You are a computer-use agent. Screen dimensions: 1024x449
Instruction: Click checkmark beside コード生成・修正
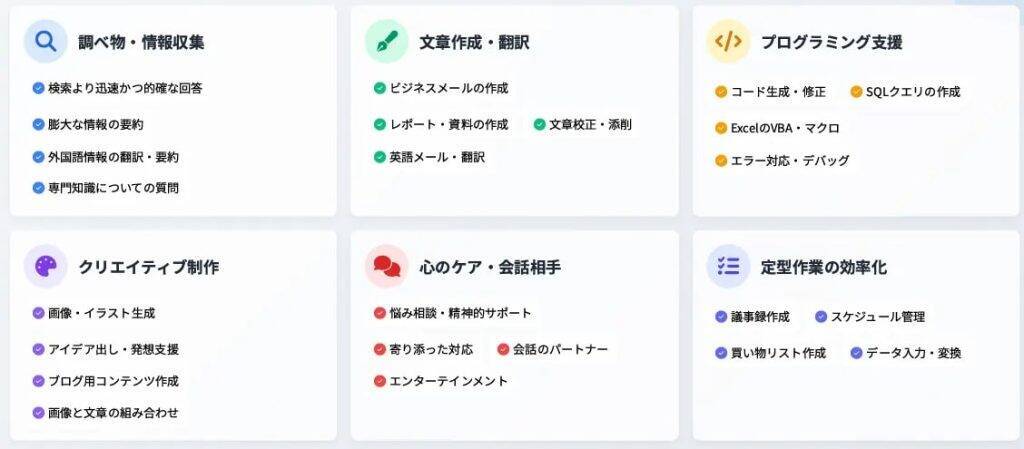coord(721,92)
